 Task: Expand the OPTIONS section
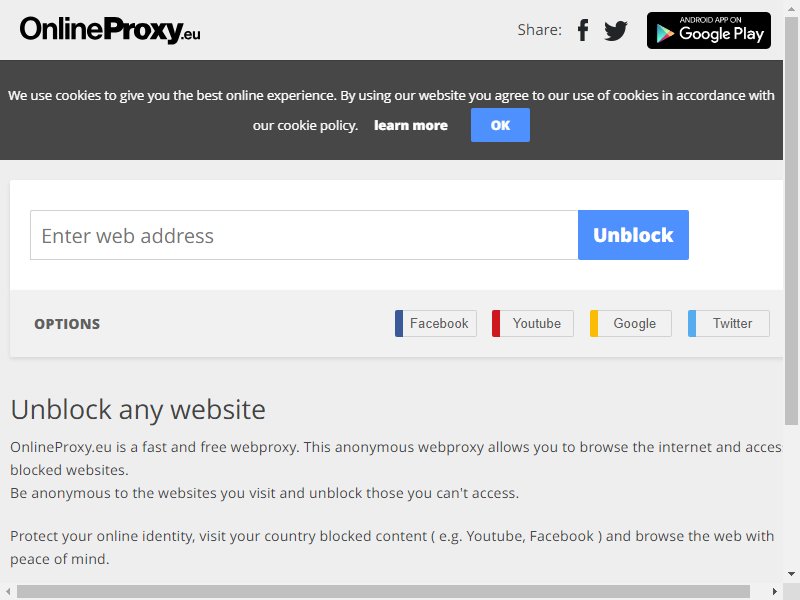point(67,324)
